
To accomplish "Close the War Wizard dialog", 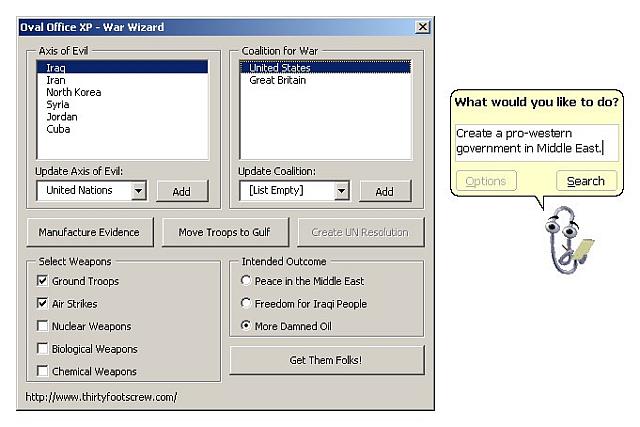I will [422, 27].
